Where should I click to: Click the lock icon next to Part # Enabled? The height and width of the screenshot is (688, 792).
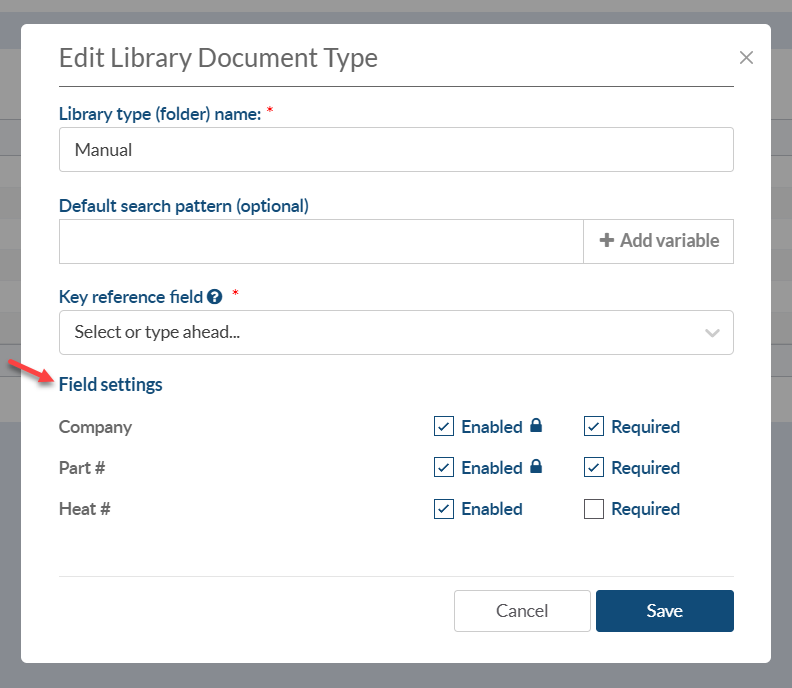point(536,467)
